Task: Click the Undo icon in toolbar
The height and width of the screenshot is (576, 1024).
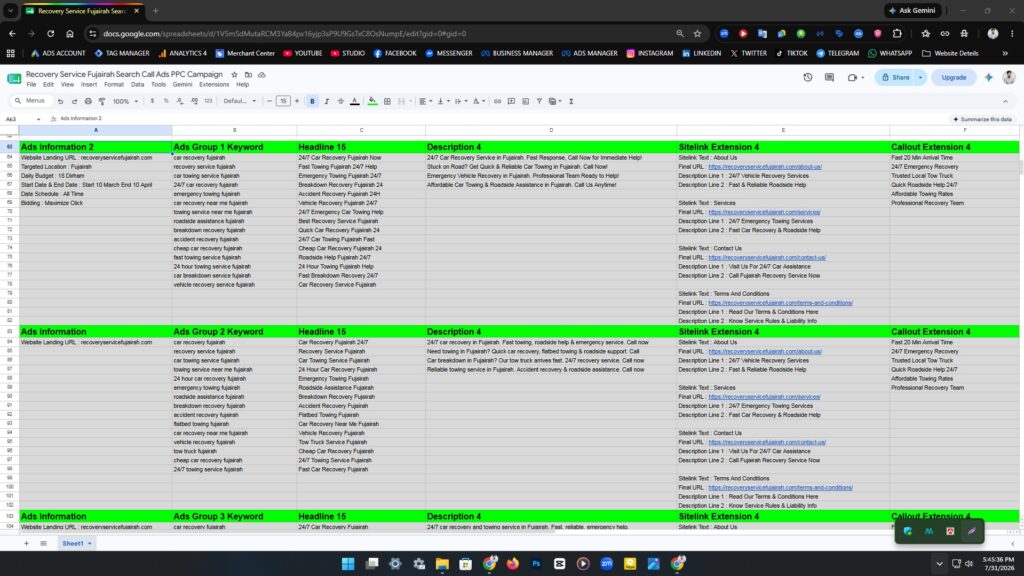Action: tap(60, 101)
